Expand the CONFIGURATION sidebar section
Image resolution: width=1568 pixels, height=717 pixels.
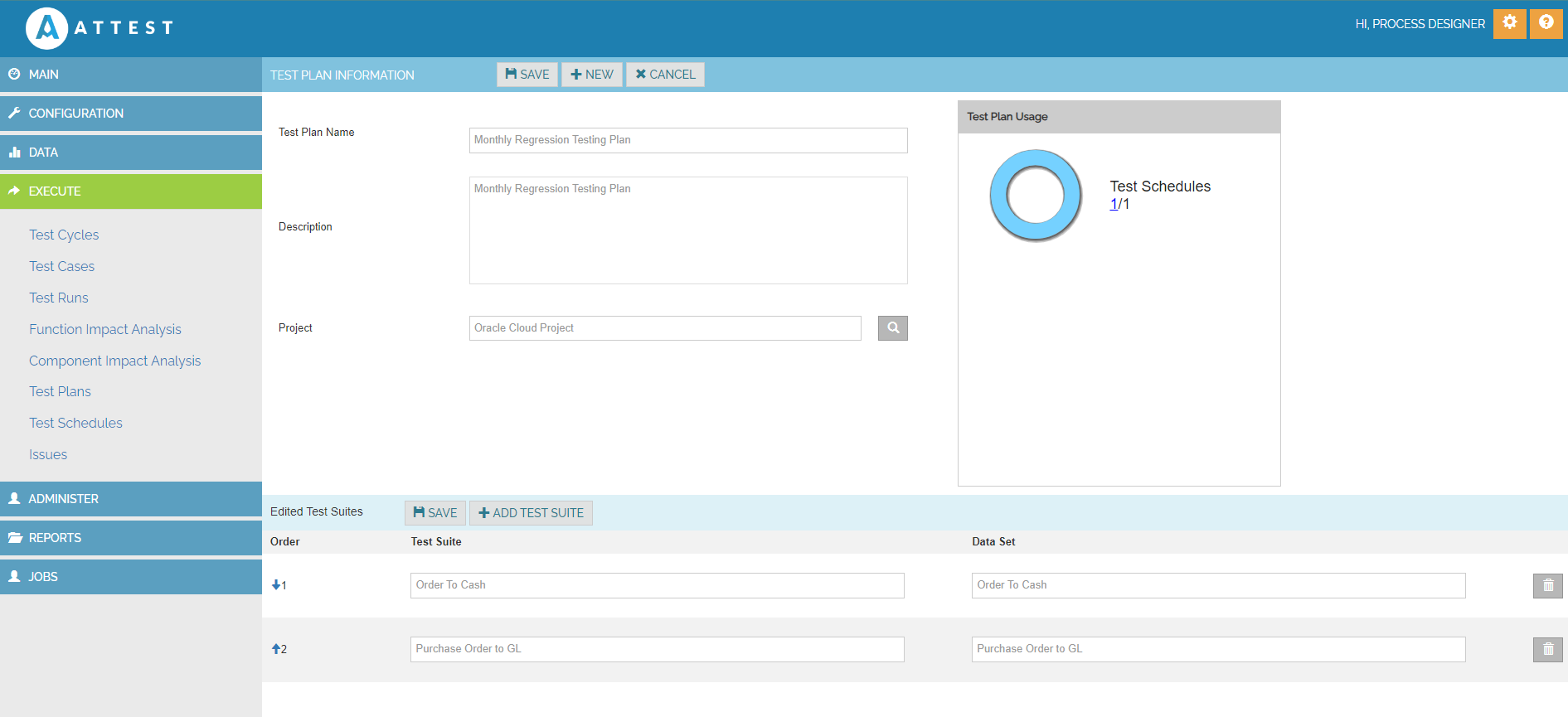click(x=131, y=114)
